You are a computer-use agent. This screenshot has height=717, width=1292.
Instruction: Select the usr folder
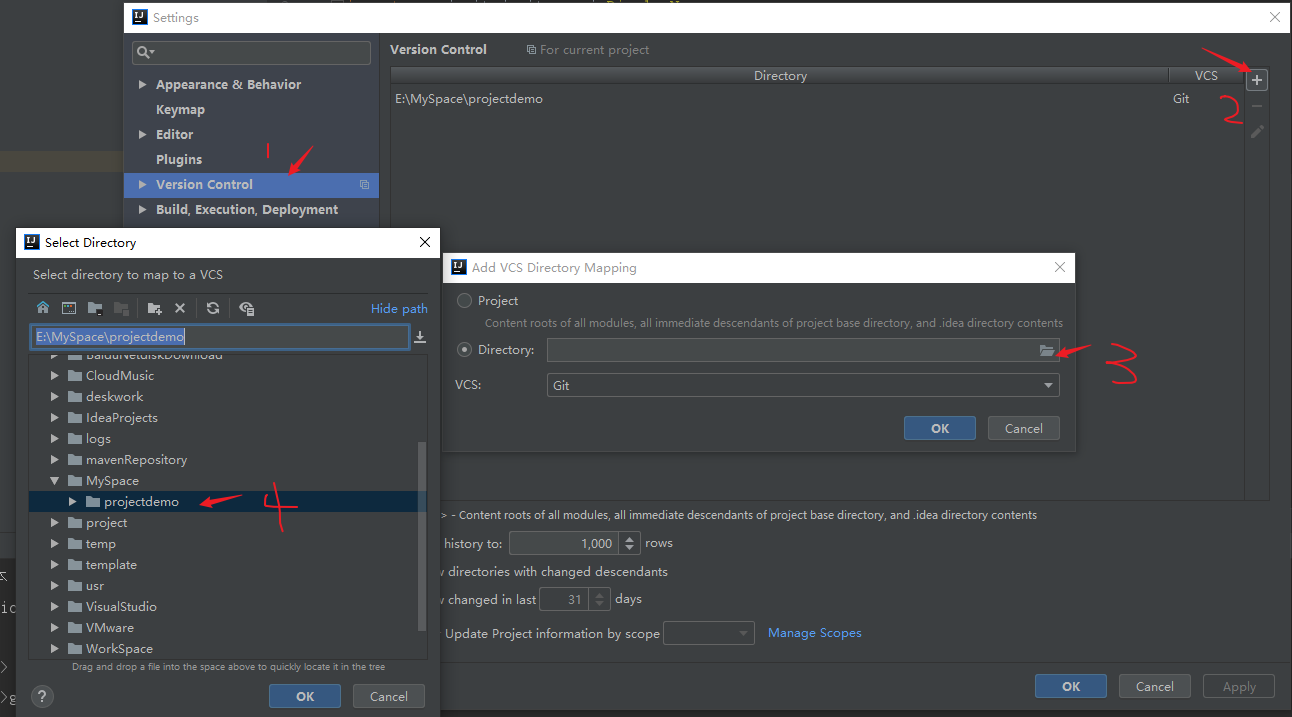(x=95, y=586)
